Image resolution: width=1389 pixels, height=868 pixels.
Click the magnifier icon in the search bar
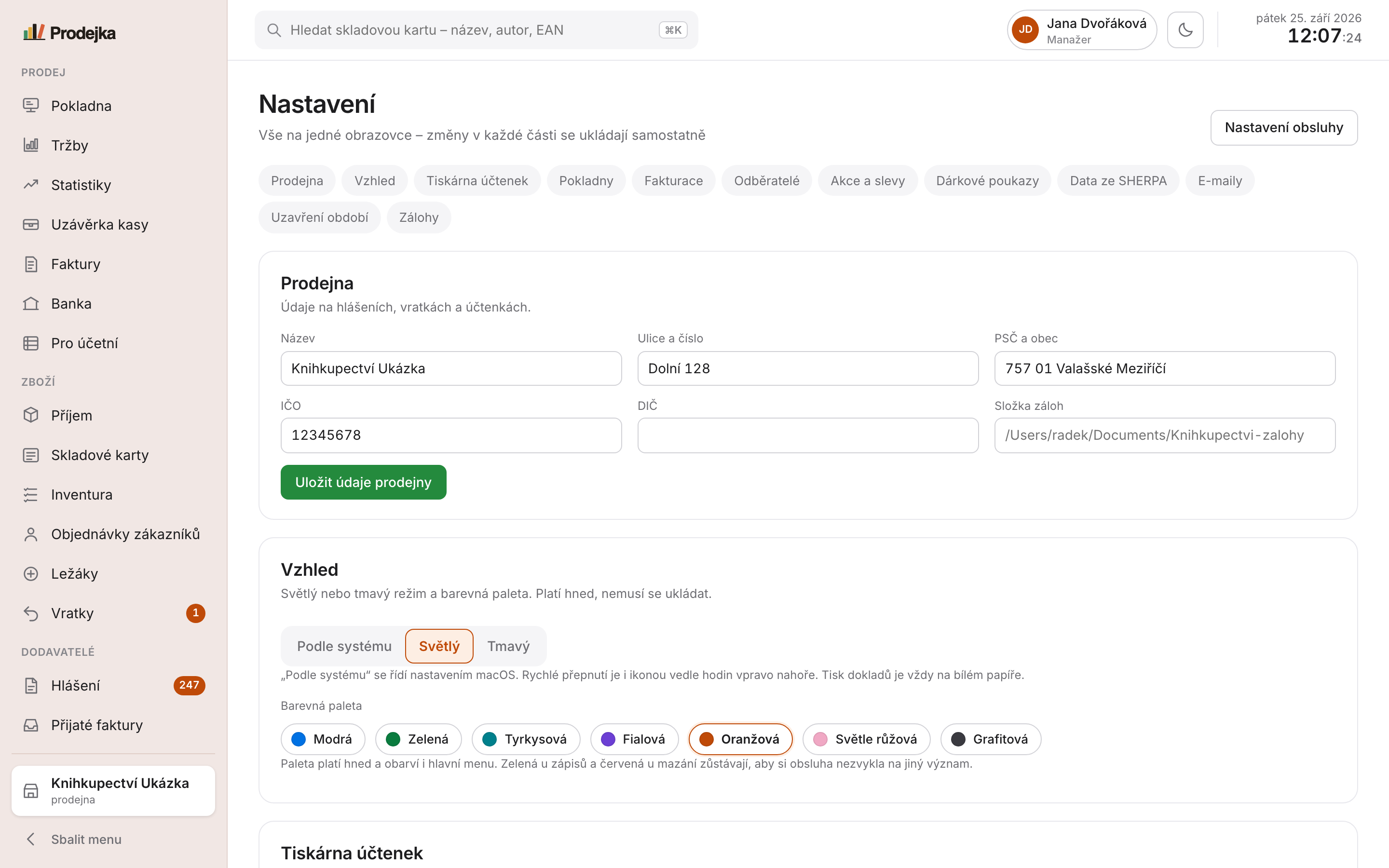point(274,30)
